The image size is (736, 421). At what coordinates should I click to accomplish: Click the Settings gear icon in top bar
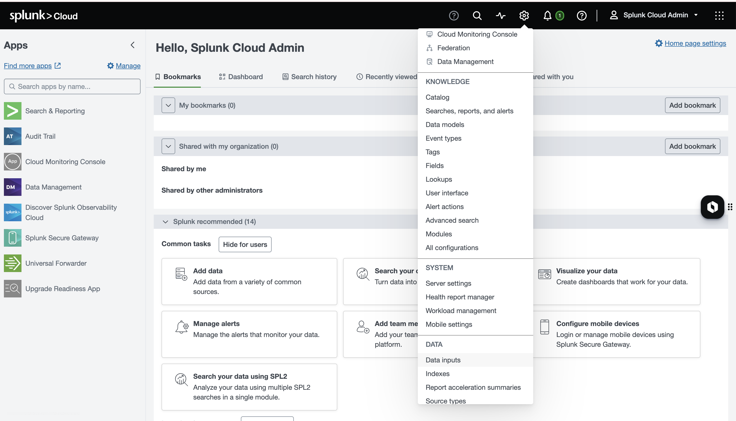[x=524, y=15]
